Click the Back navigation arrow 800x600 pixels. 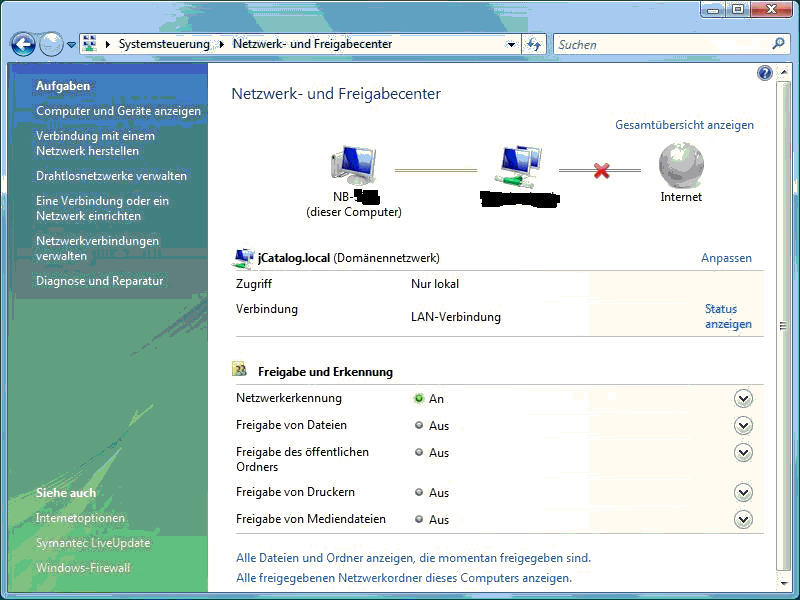tap(23, 44)
